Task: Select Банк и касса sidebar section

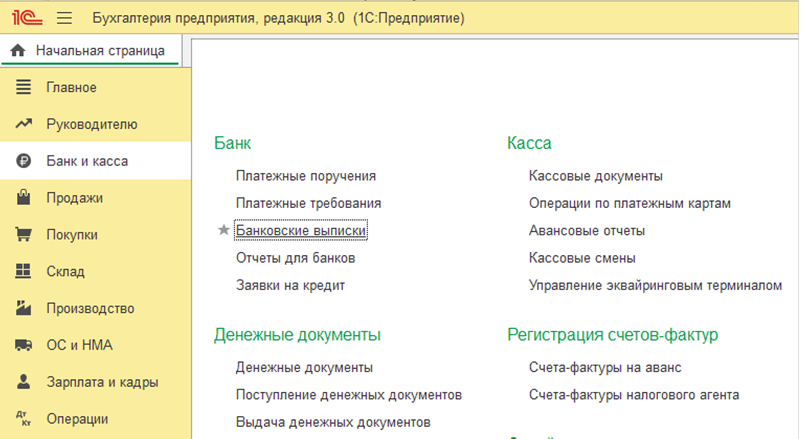Action: [x=87, y=161]
